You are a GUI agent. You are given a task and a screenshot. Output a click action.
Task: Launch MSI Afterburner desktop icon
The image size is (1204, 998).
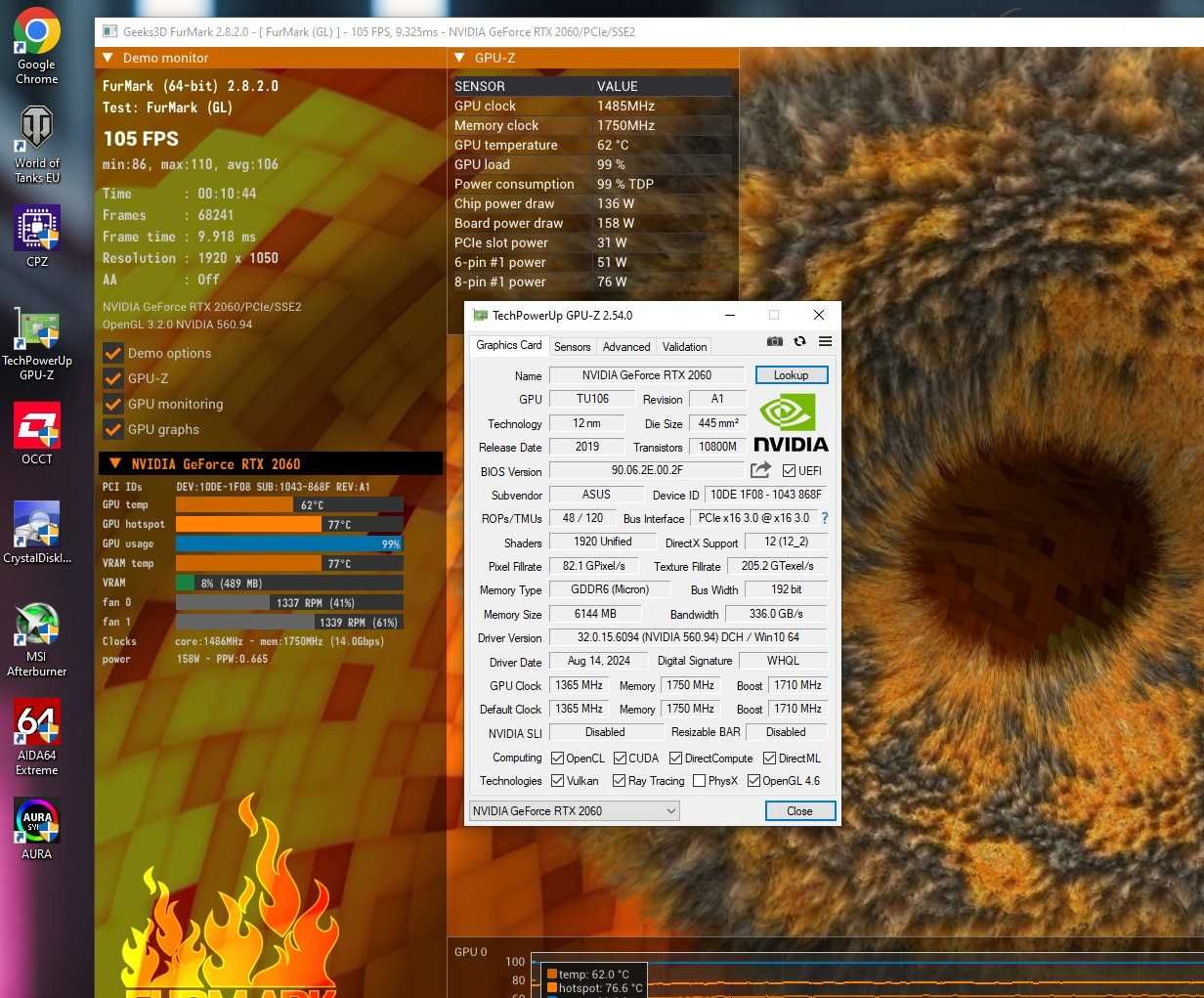coord(37,640)
